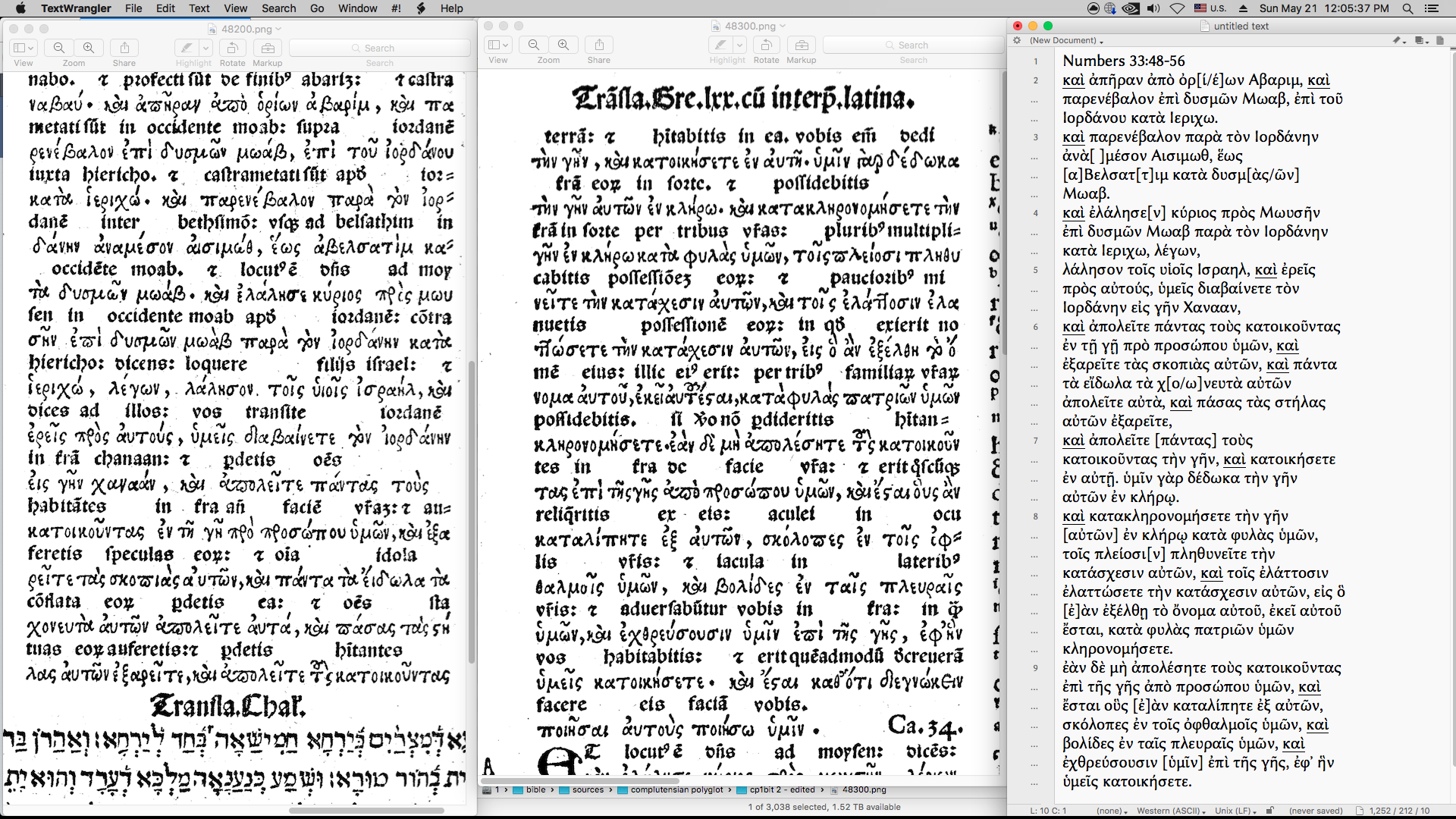Screen dimensions: 1456x819
Task: Expand the (New Document) popup menu
Action: 1066,40
